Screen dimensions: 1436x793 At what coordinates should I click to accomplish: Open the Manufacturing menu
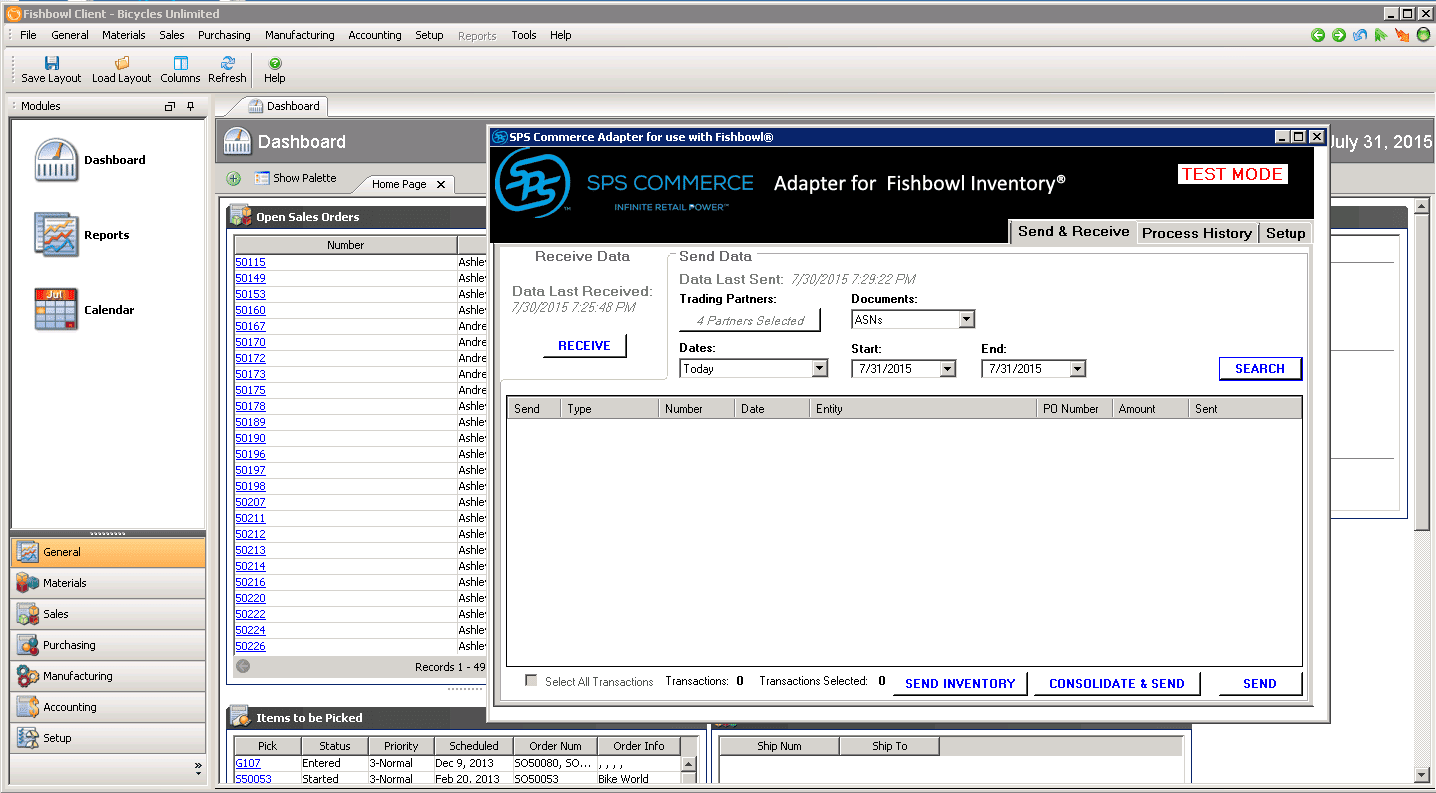[299, 35]
